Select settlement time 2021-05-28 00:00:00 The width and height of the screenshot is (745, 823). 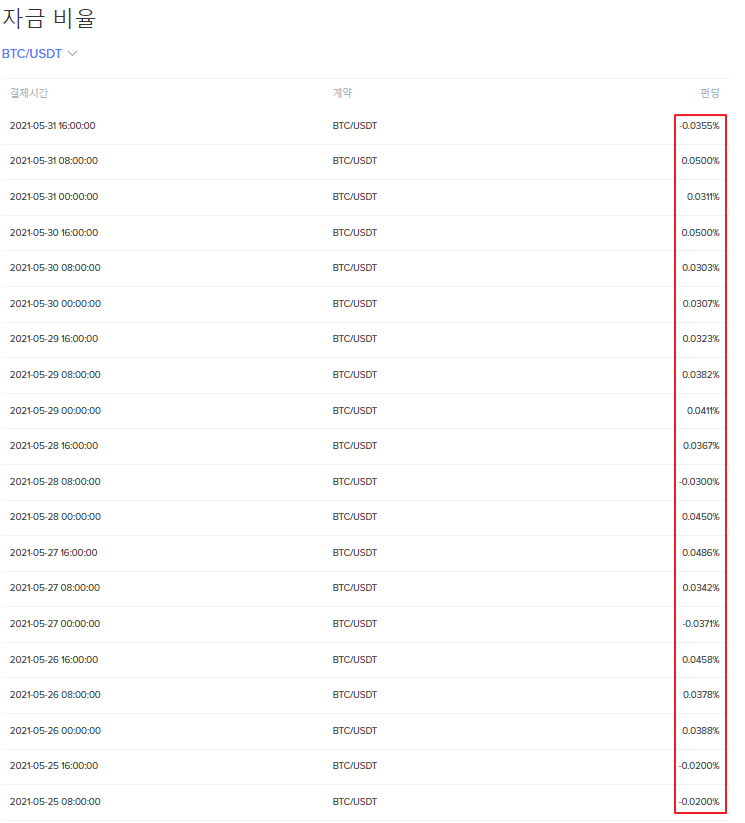click(55, 516)
